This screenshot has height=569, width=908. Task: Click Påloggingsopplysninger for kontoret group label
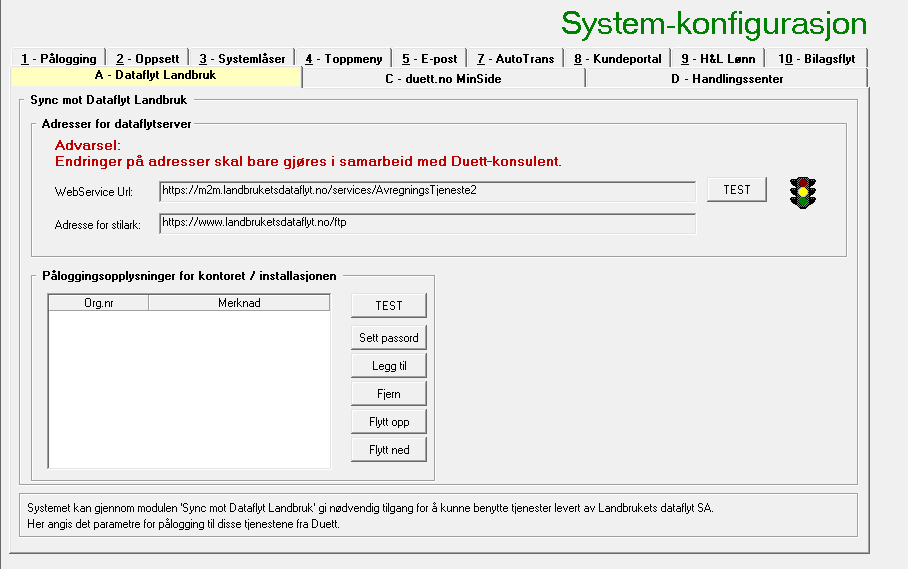[189, 276]
